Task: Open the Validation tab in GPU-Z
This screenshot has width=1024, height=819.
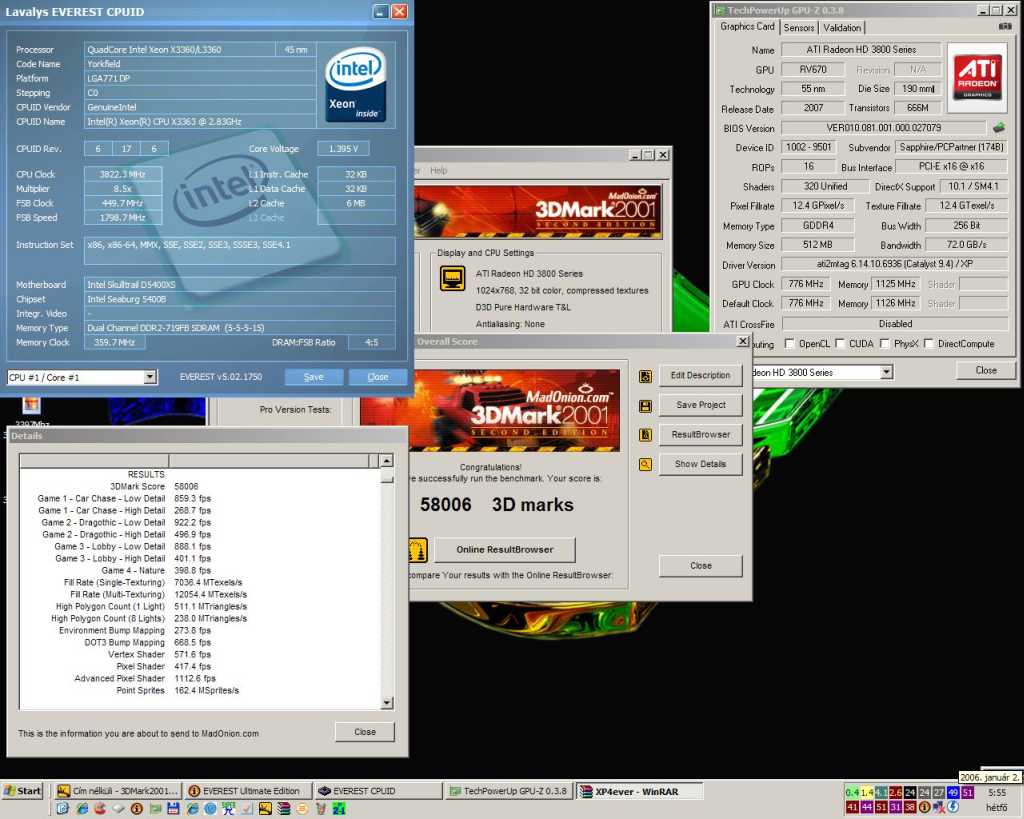Action: point(842,27)
